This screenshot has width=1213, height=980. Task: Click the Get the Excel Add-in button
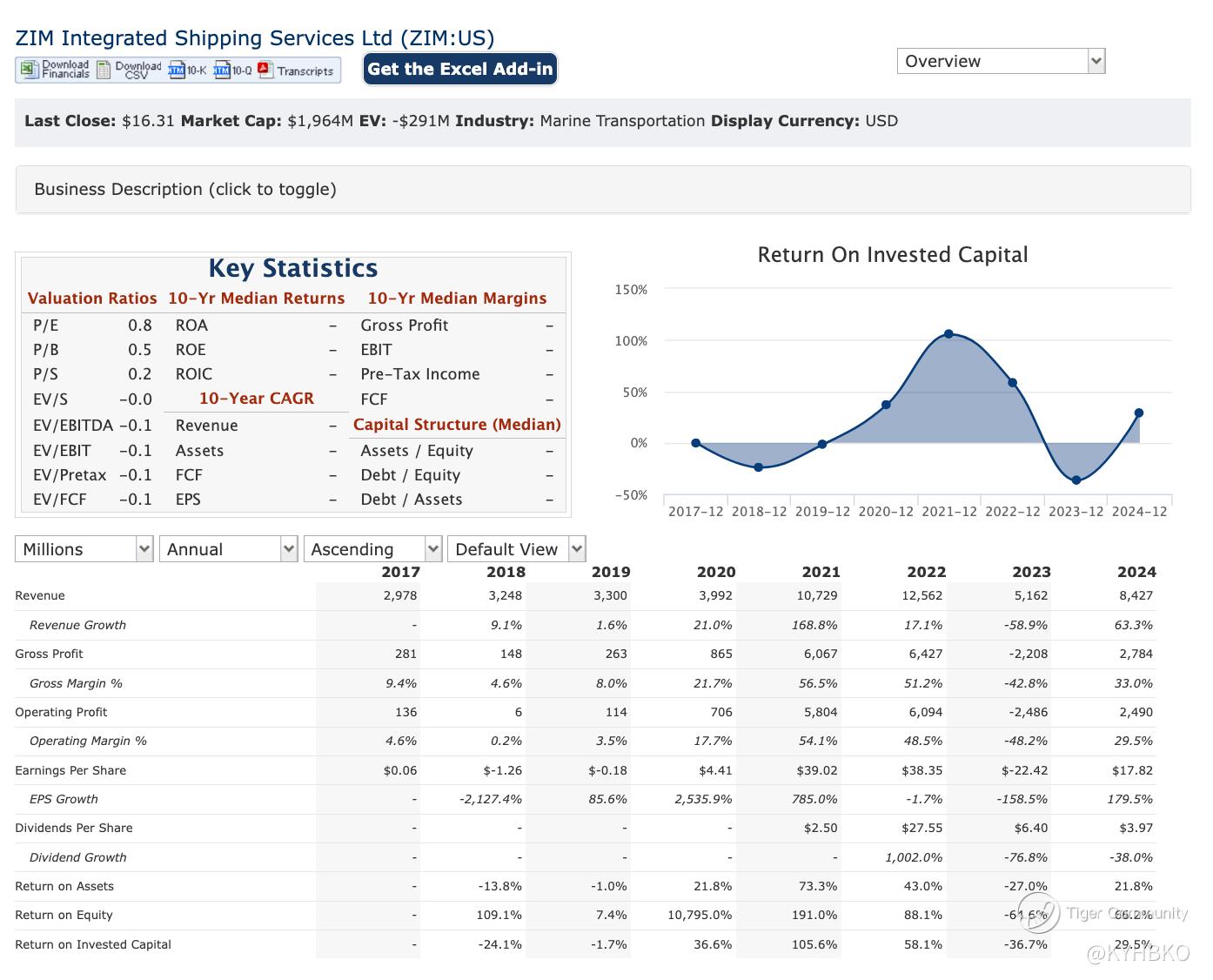(x=459, y=70)
